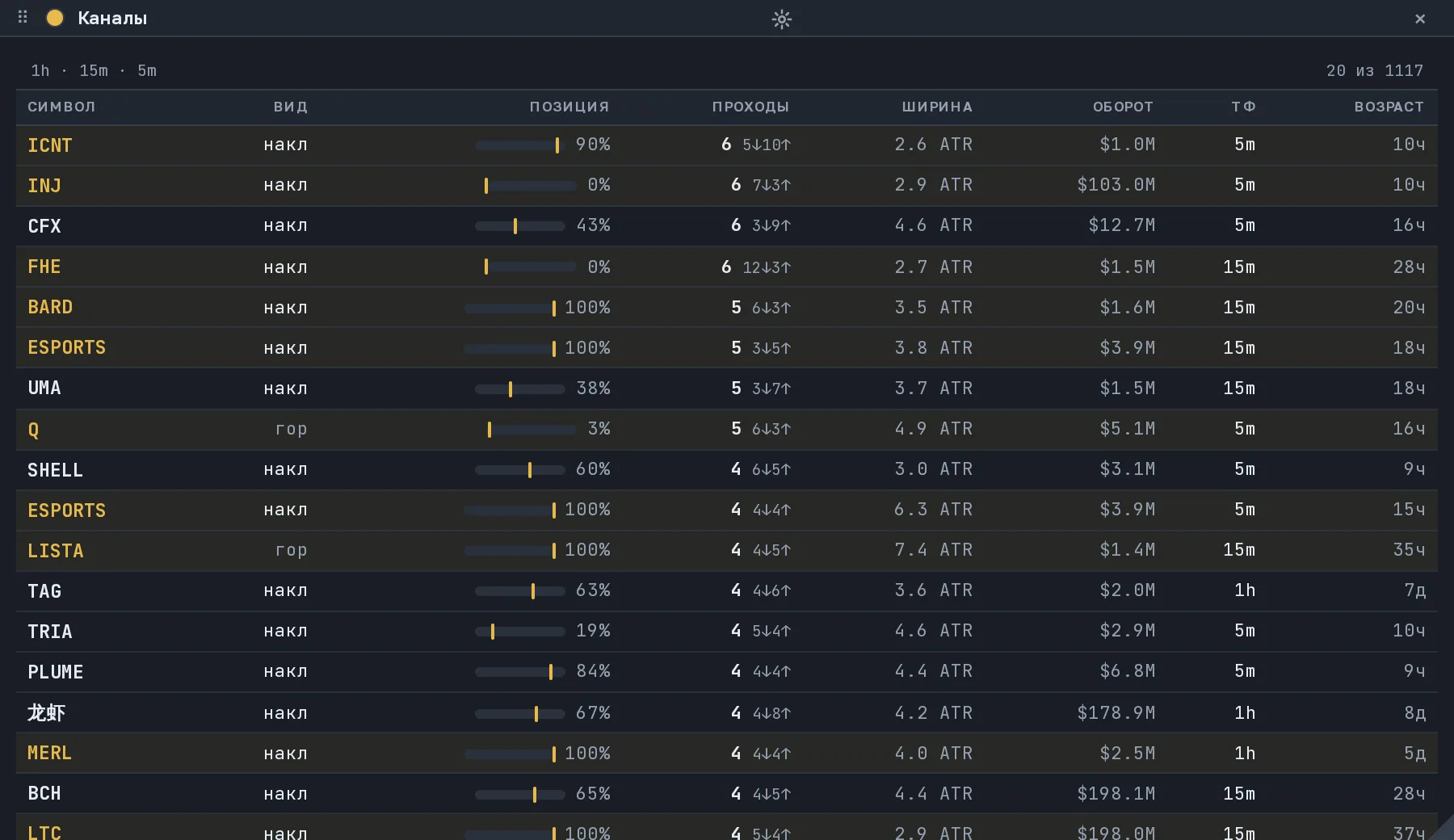Open the PLUME symbol row

tap(727, 672)
